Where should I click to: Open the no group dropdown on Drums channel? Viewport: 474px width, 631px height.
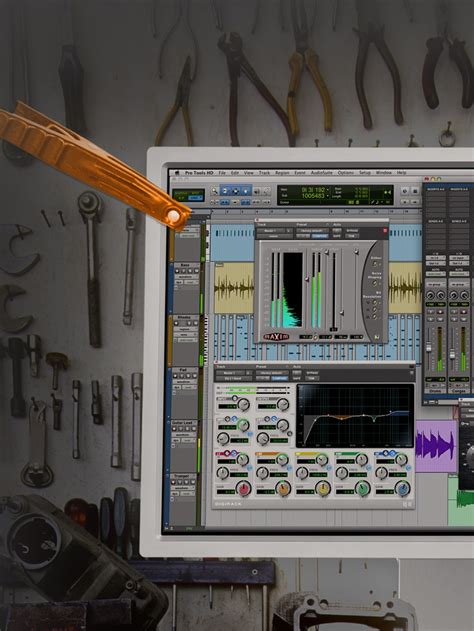[x=435, y=284]
